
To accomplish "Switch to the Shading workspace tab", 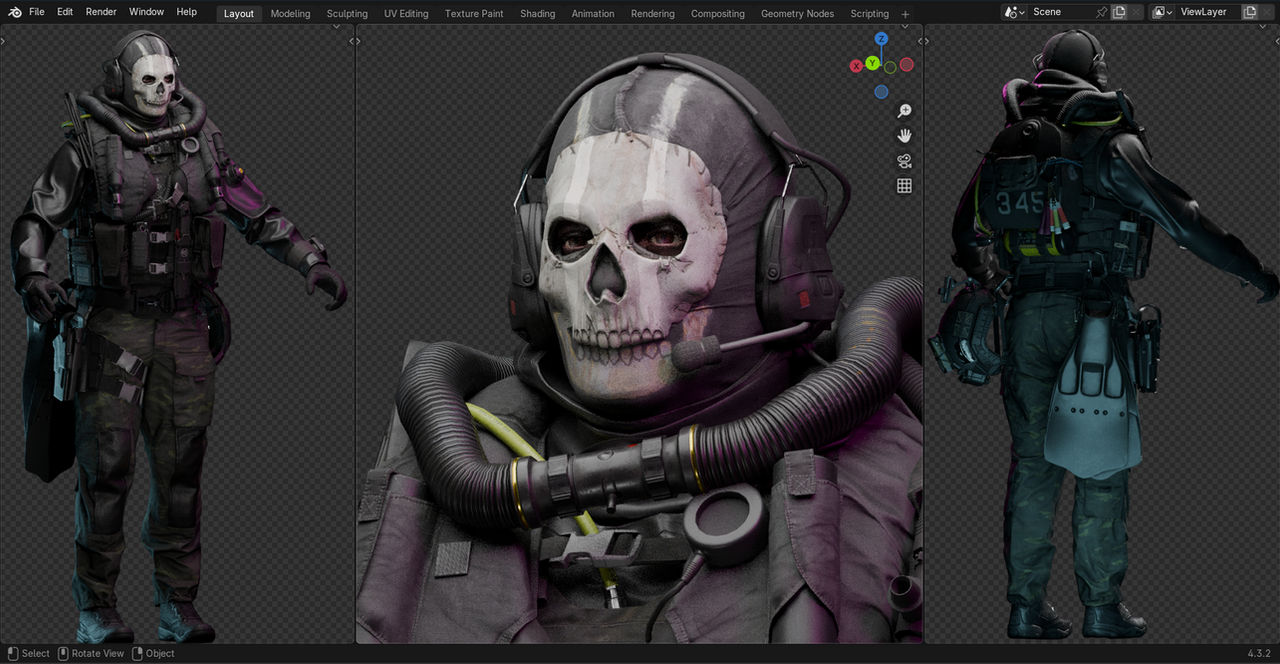I will click(537, 13).
